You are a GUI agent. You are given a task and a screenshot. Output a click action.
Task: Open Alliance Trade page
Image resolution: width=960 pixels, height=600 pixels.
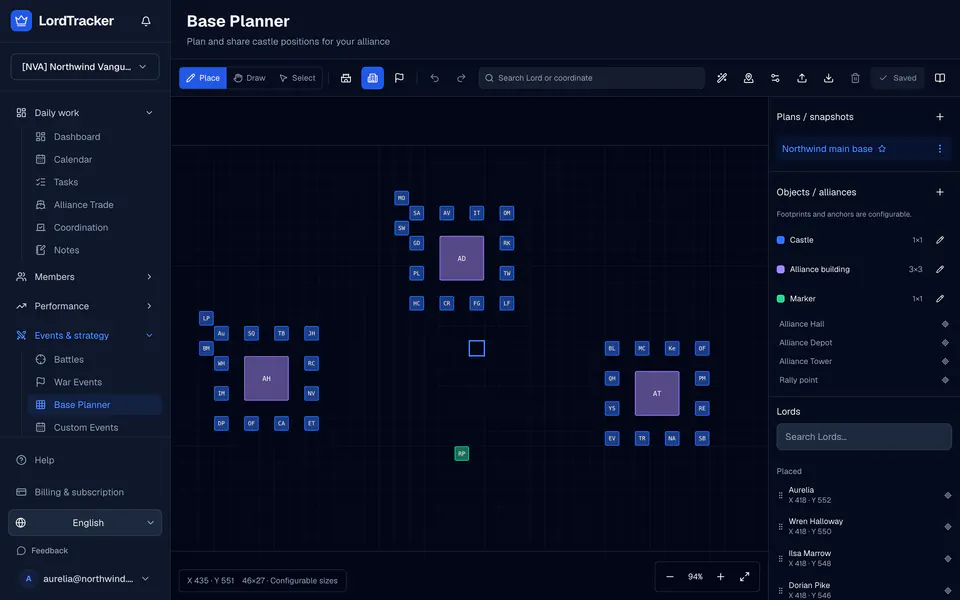click(94, 204)
